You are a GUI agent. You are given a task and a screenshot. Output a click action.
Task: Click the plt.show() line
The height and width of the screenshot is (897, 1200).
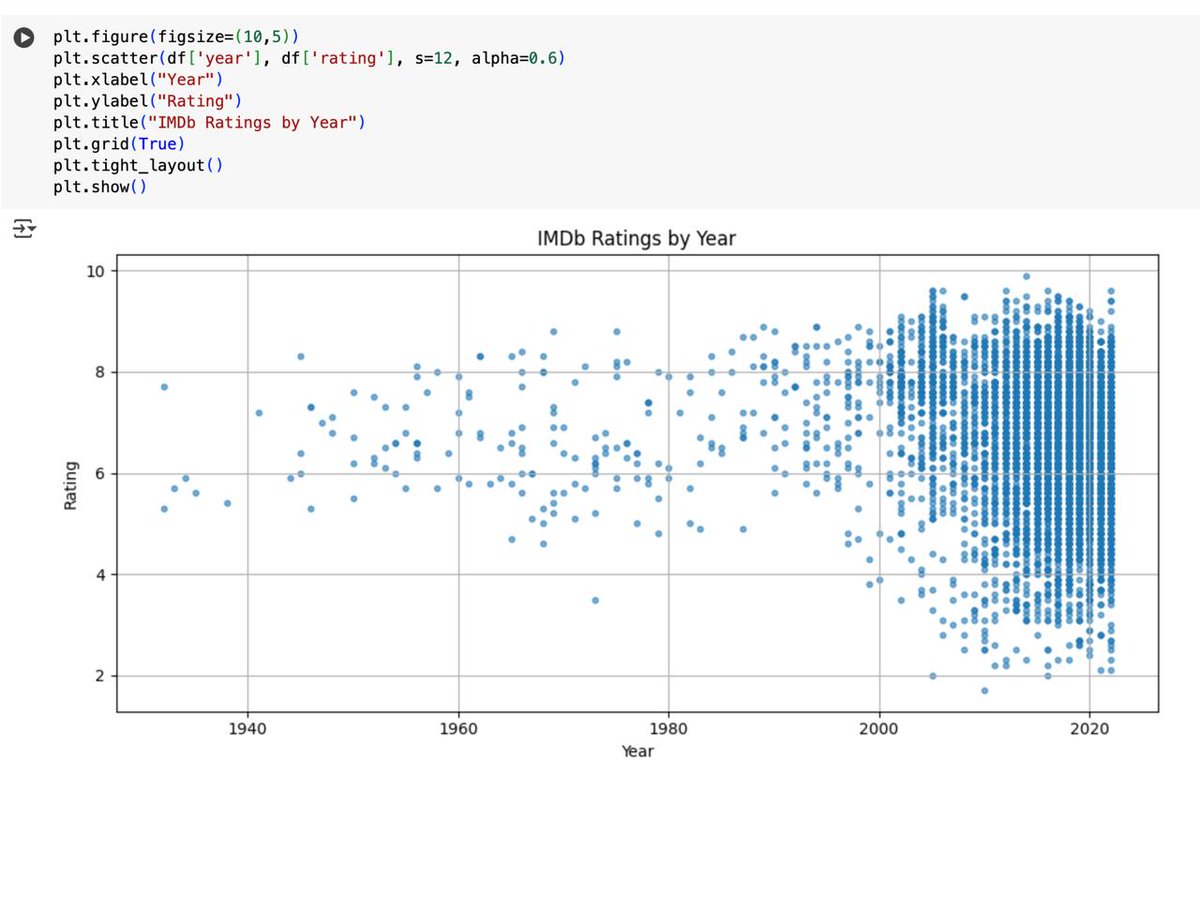101,187
